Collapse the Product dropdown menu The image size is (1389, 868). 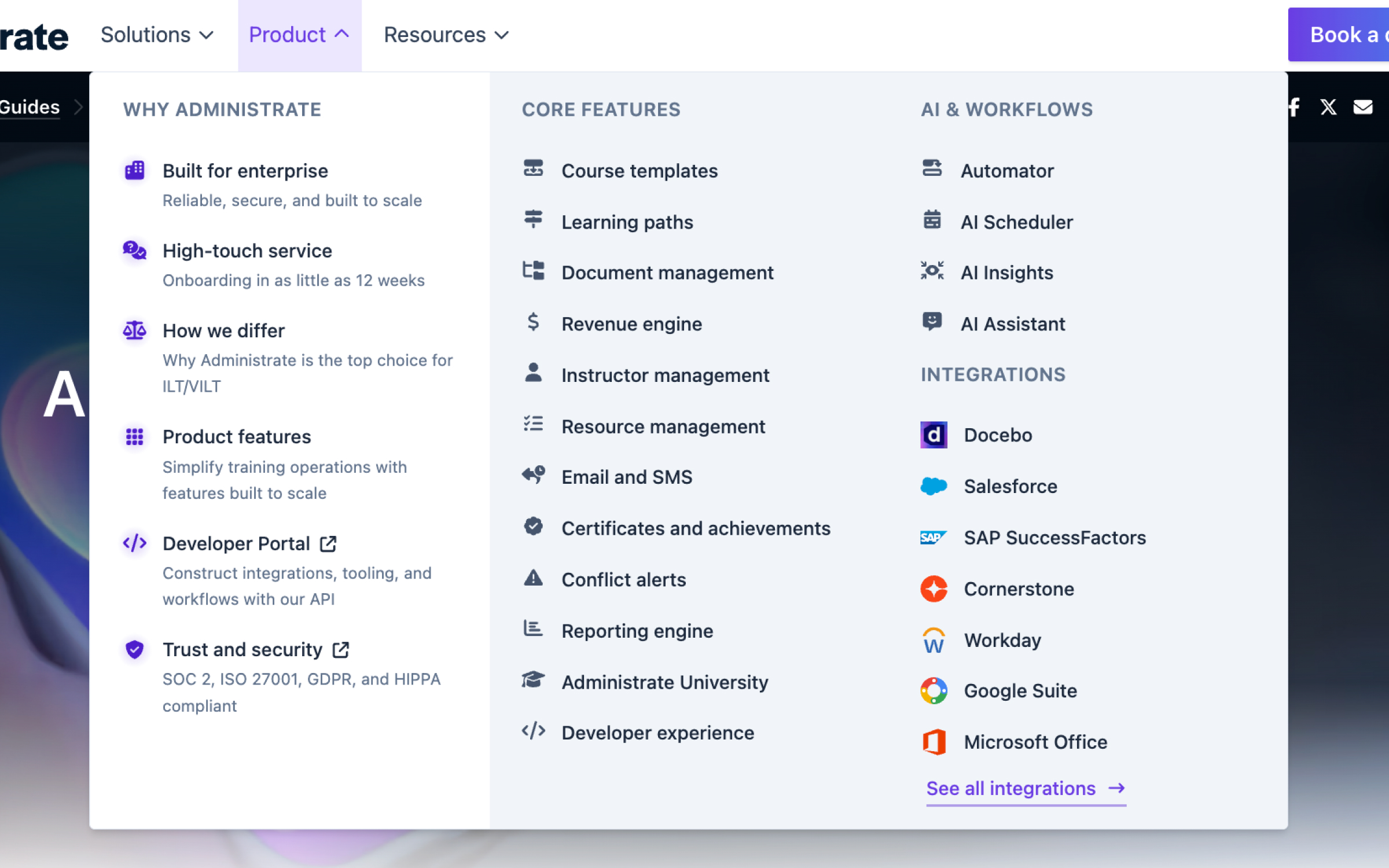click(299, 35)
